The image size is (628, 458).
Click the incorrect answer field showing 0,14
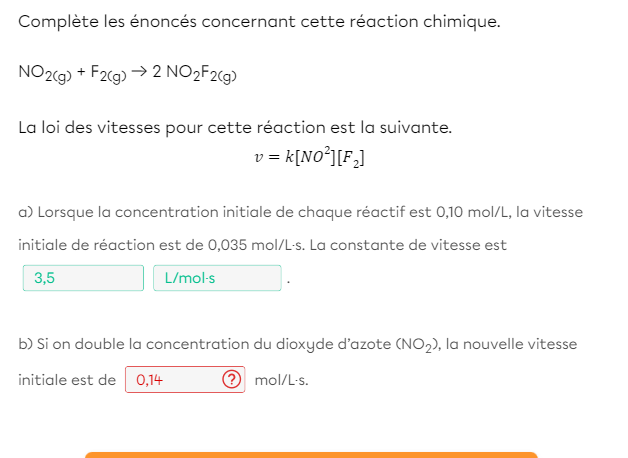click(x=172, y=380)
